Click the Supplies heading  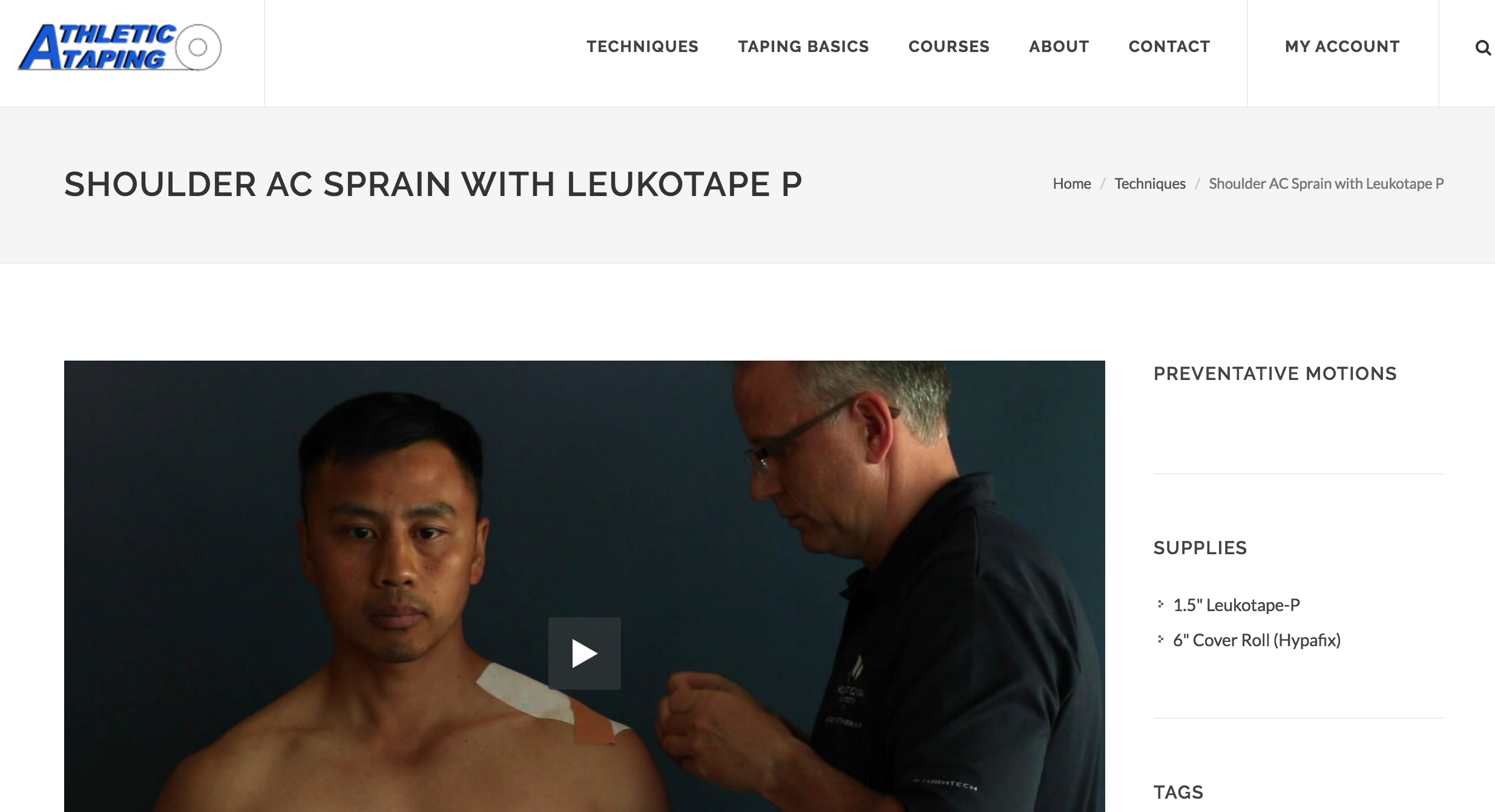[x=1200, y=548]
